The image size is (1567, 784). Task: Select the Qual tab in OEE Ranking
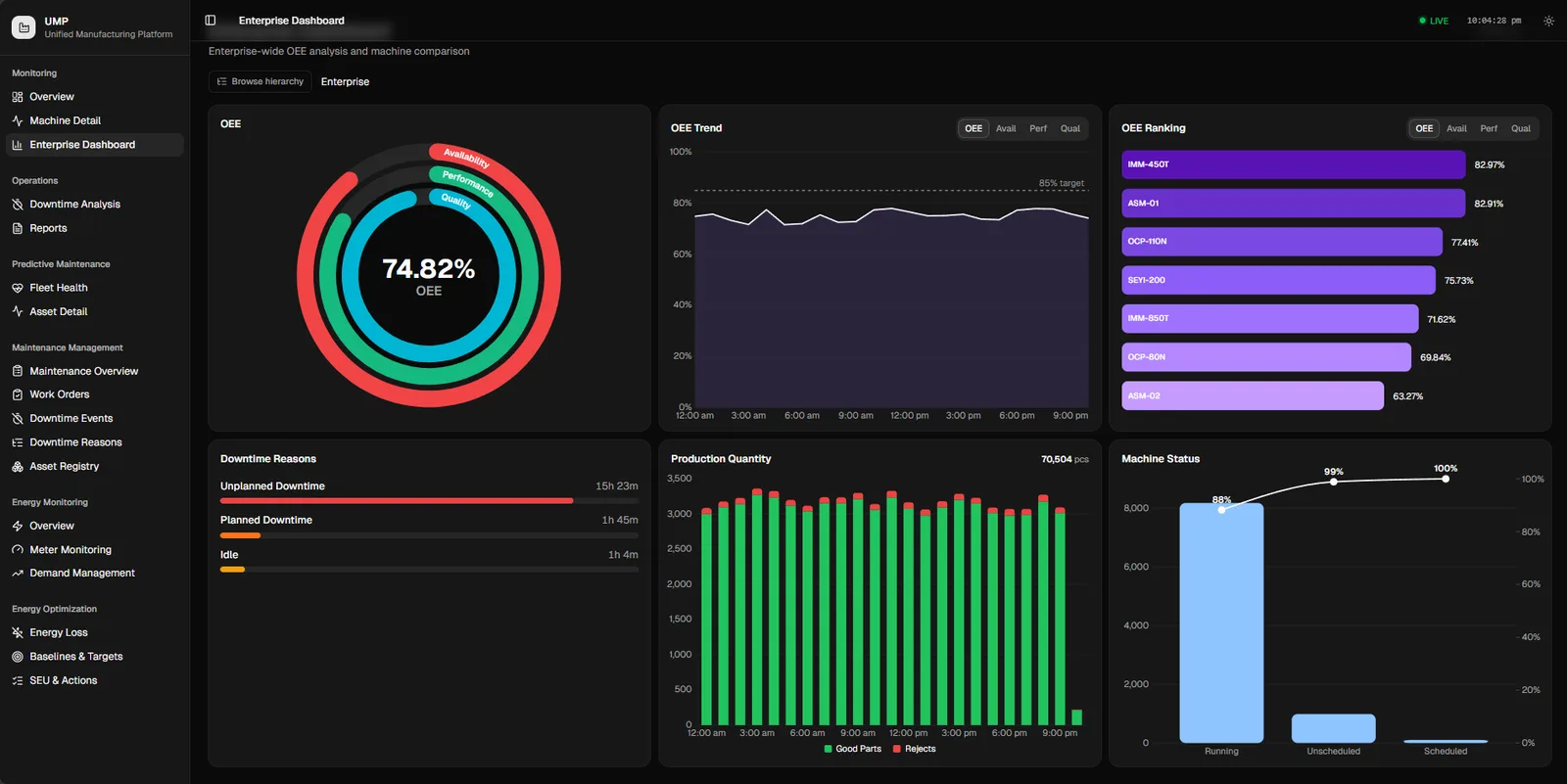pyautogui.click(x=1521, y=128)
